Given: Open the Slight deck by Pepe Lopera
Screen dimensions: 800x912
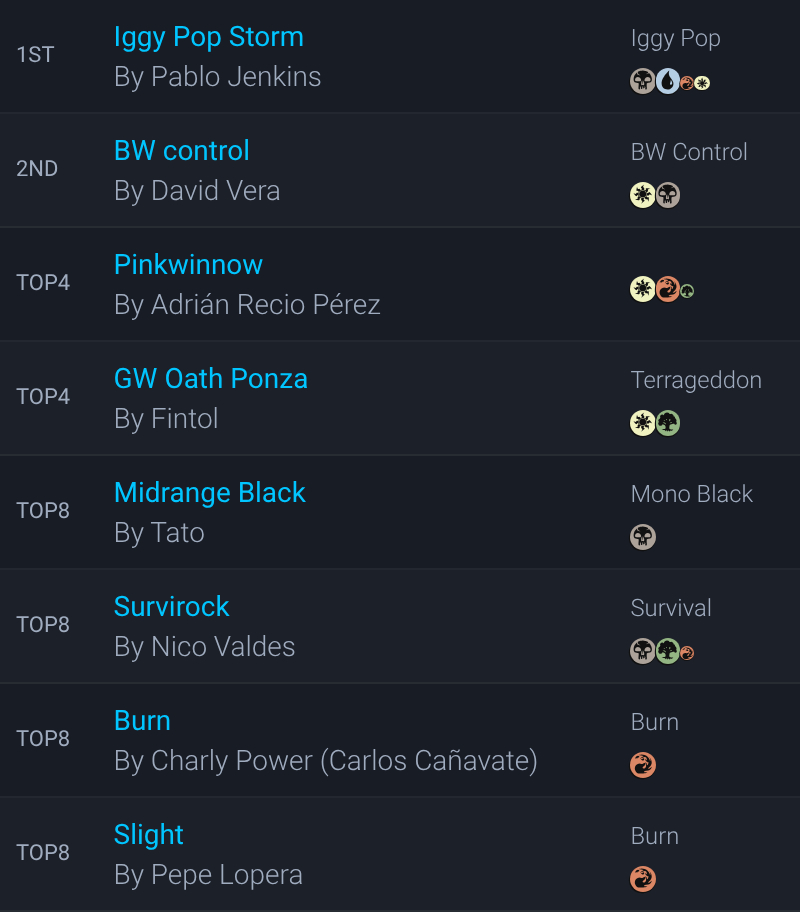Looking at the screenshot, I should (x=148, y=835).
